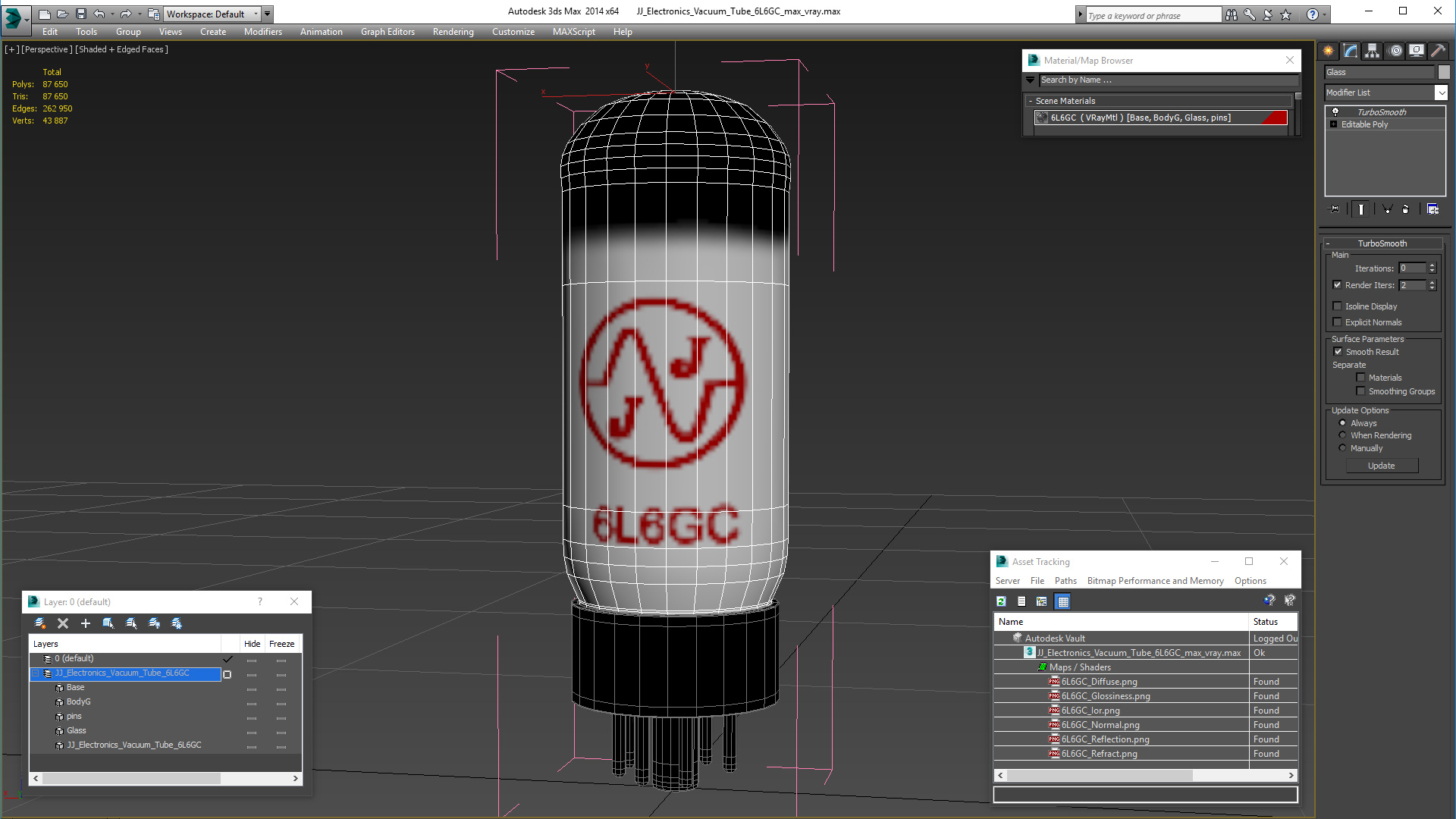Open the Display command panel tab
This screenshot has height=819, width=1456.
(x=1416, y=51)
